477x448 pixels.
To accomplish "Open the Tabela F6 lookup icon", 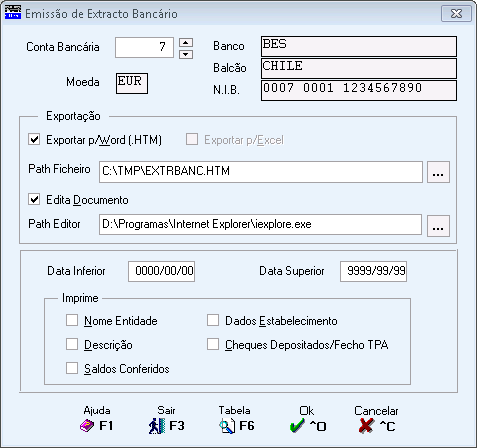I will (227, 426).
